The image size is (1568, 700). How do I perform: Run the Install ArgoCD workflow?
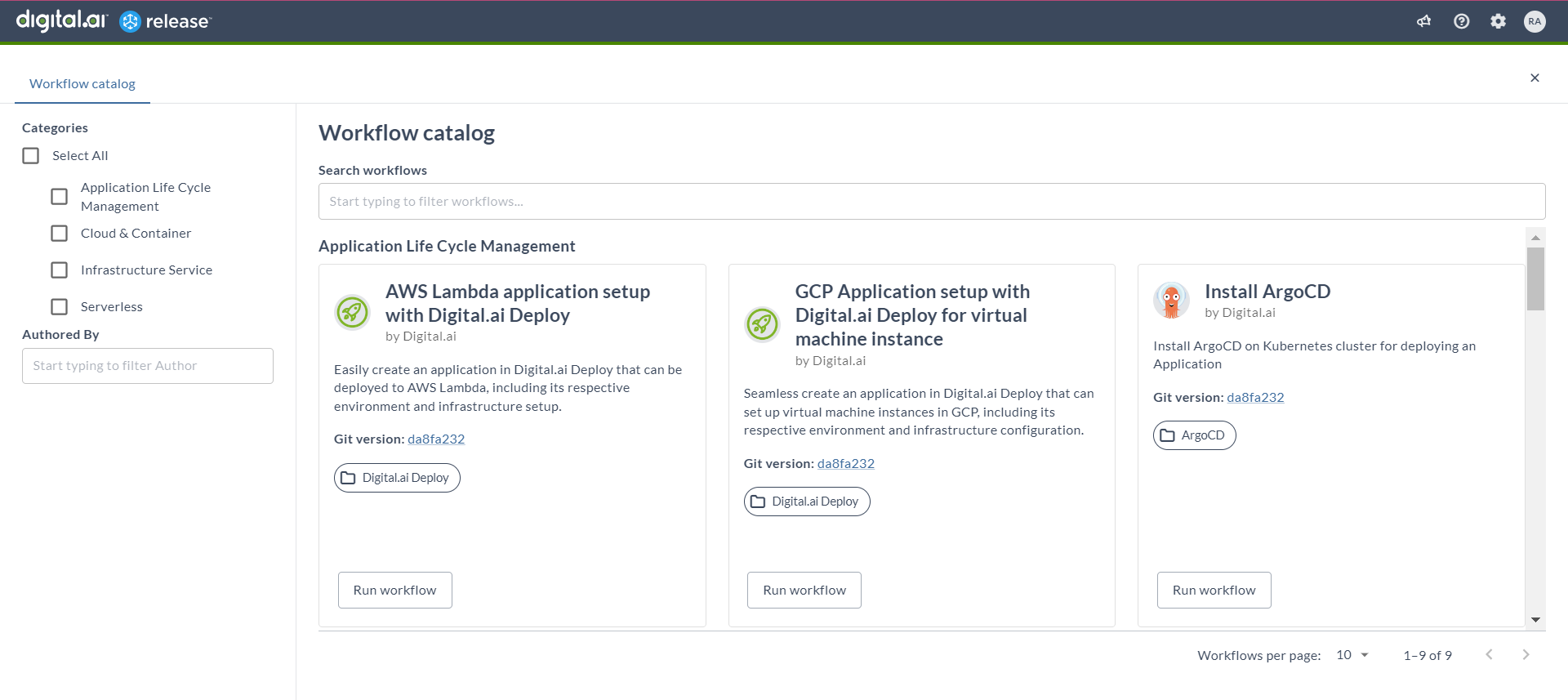1214,590
